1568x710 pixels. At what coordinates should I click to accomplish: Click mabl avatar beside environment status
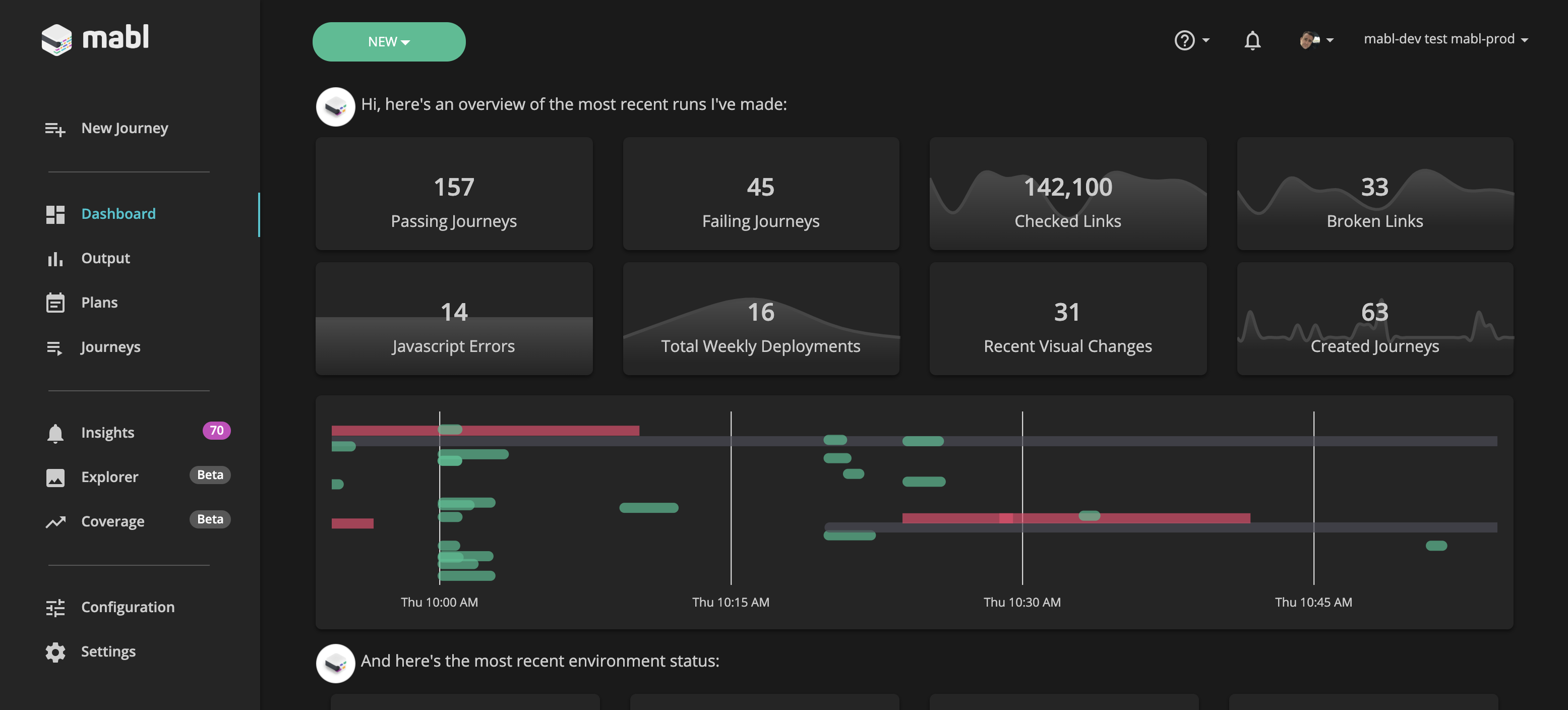(x=335, y=663)
